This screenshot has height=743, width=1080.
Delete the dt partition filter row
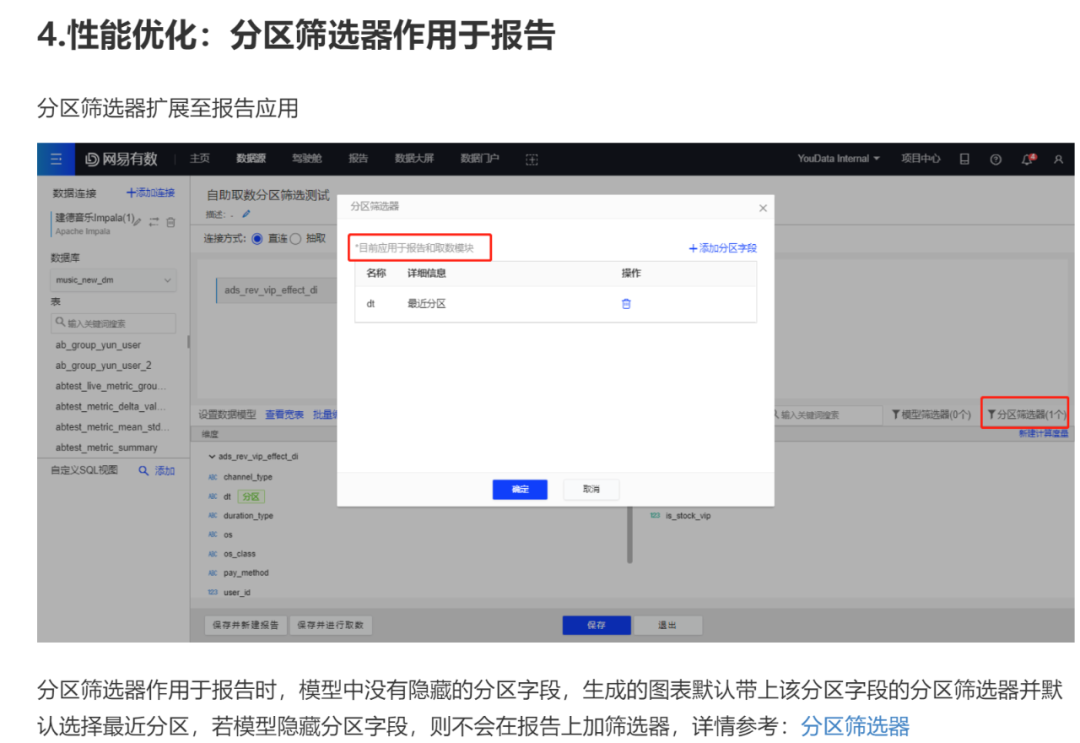pyautogui.click(x=626, y=304)
